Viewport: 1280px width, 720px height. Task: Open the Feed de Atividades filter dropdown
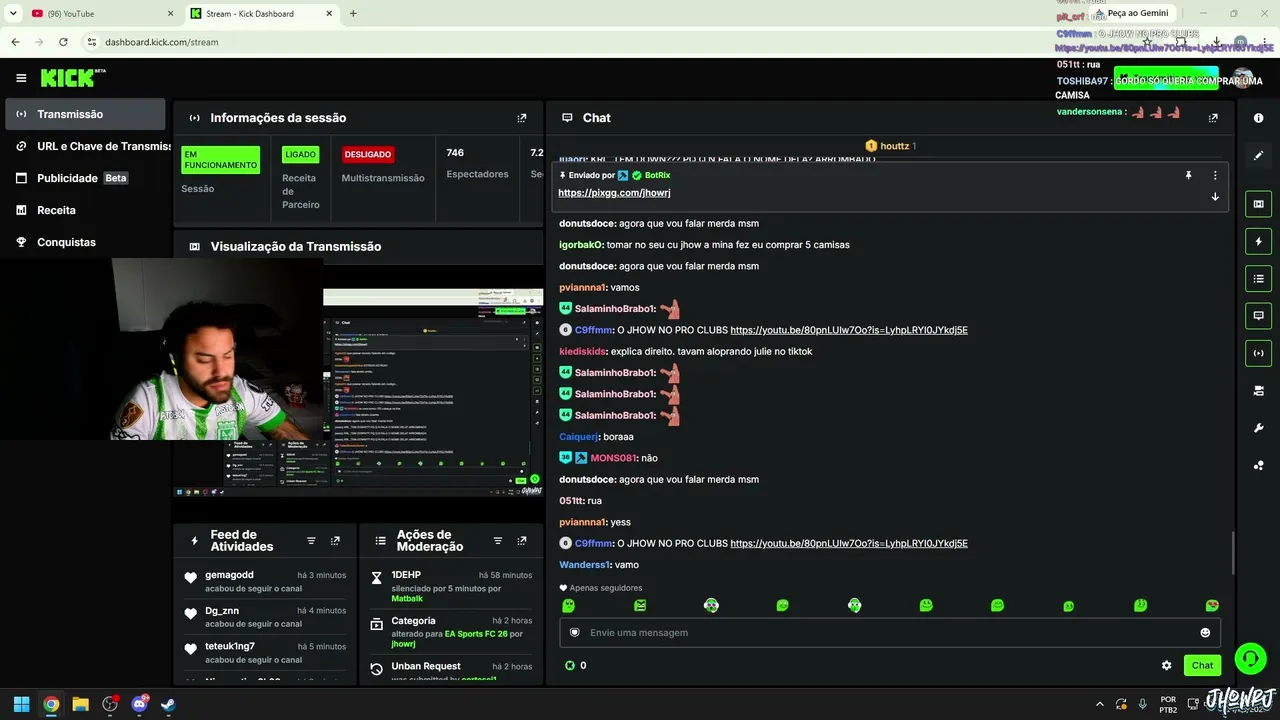(x=311, y=541)
